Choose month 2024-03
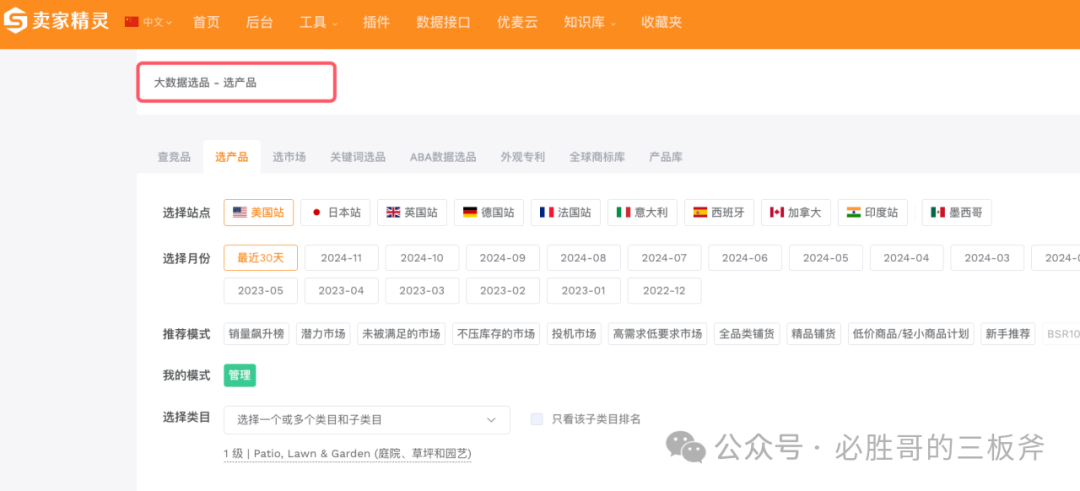 (987, 258)
